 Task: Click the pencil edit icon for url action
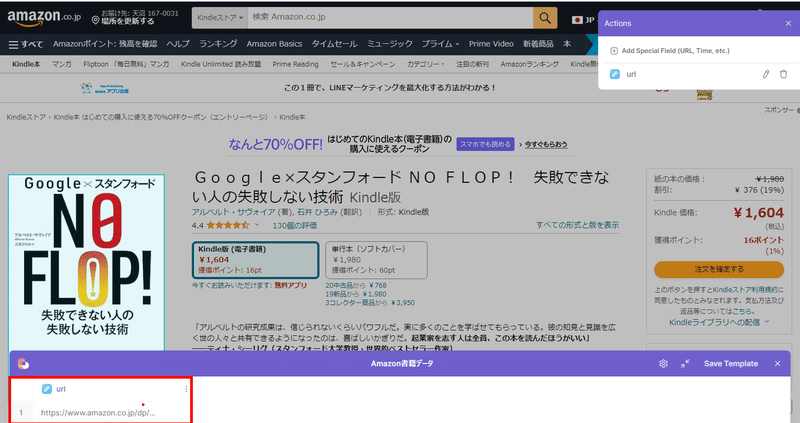(x=766, y=74)
